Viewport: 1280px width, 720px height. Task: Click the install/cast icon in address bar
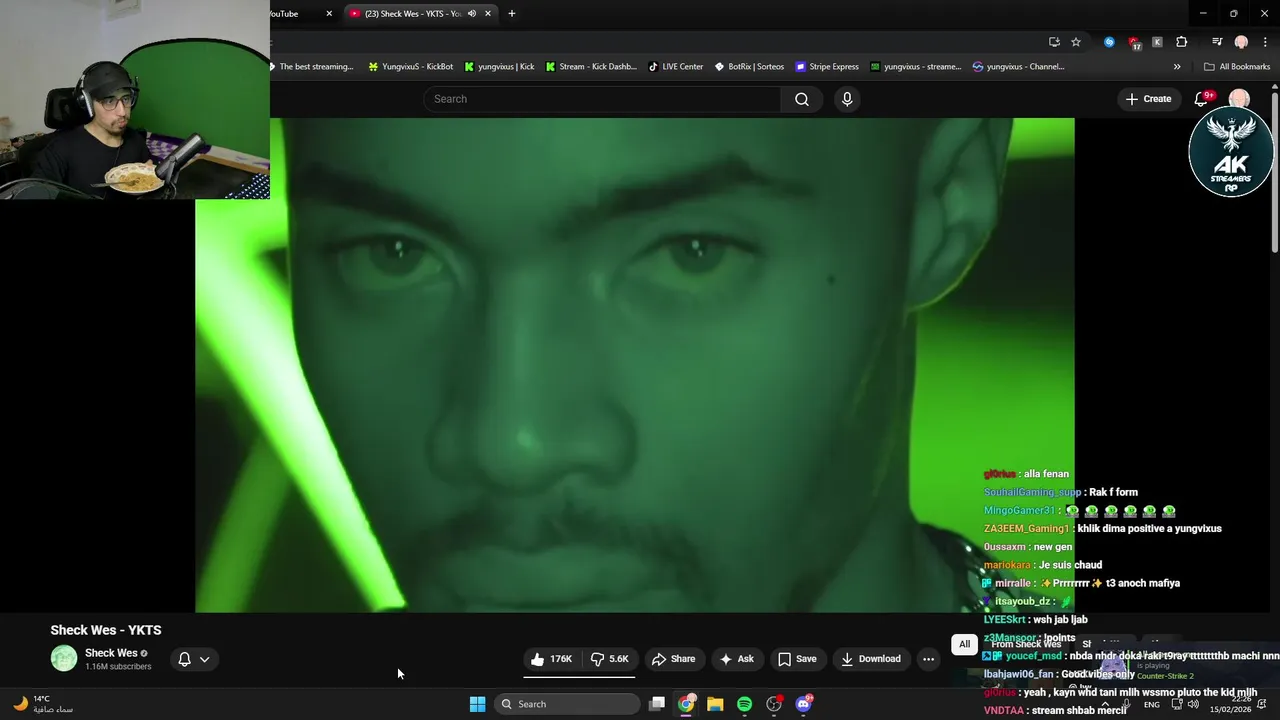(x=1054, y=42)
